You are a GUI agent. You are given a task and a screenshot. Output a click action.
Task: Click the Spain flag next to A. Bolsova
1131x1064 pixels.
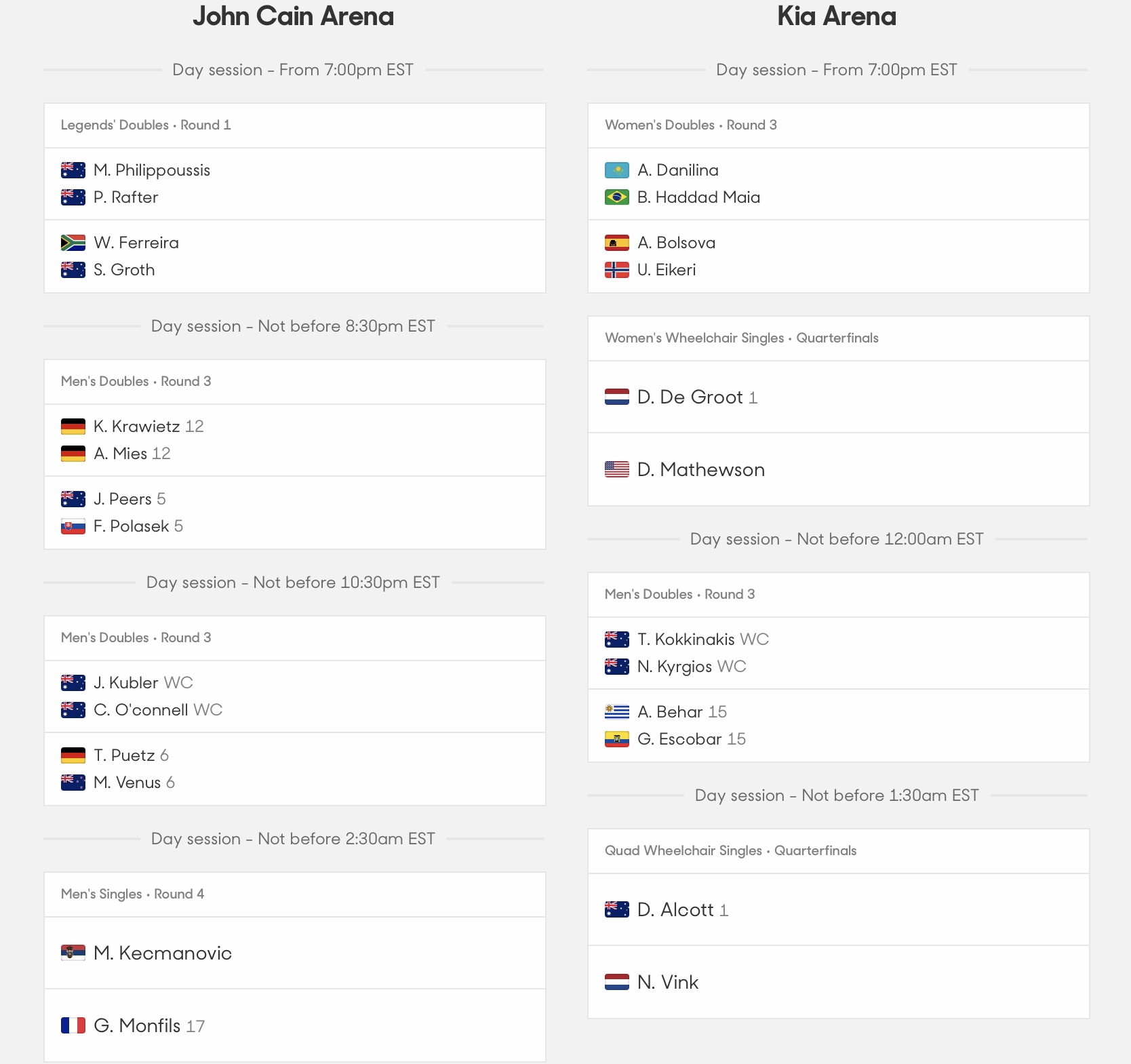coord(617,243)
